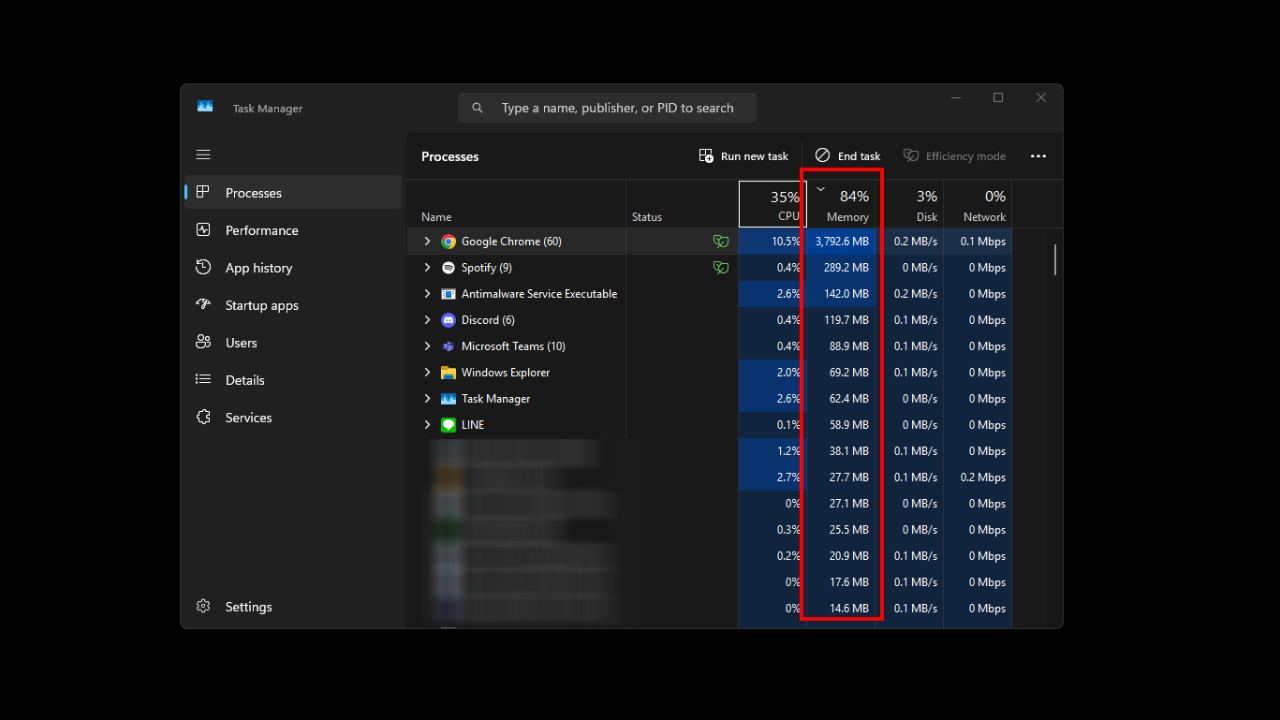Switch to the Performance tab
This screenshot has width=1280, height=720.
tap(293, 230)
